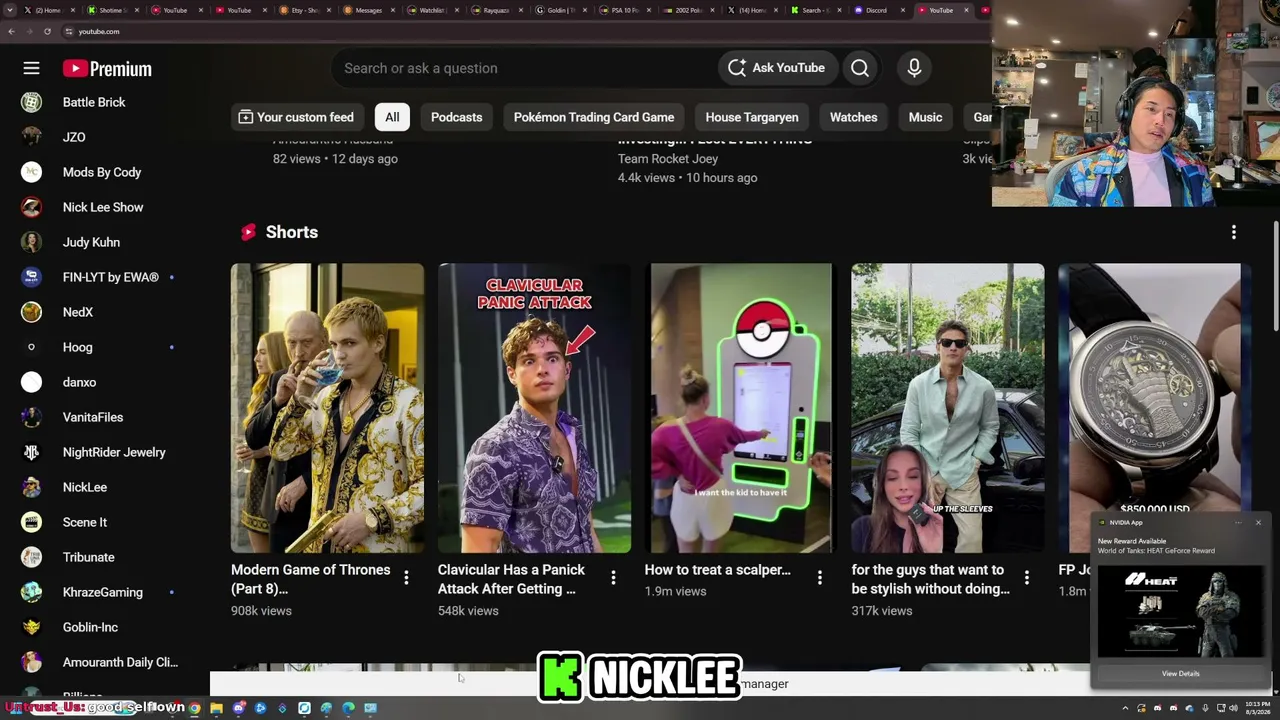Go to YouTube Premium home logo
The height and width of the screenshot is (720, 1280).
pyautogui.click(x=107, y=68)
